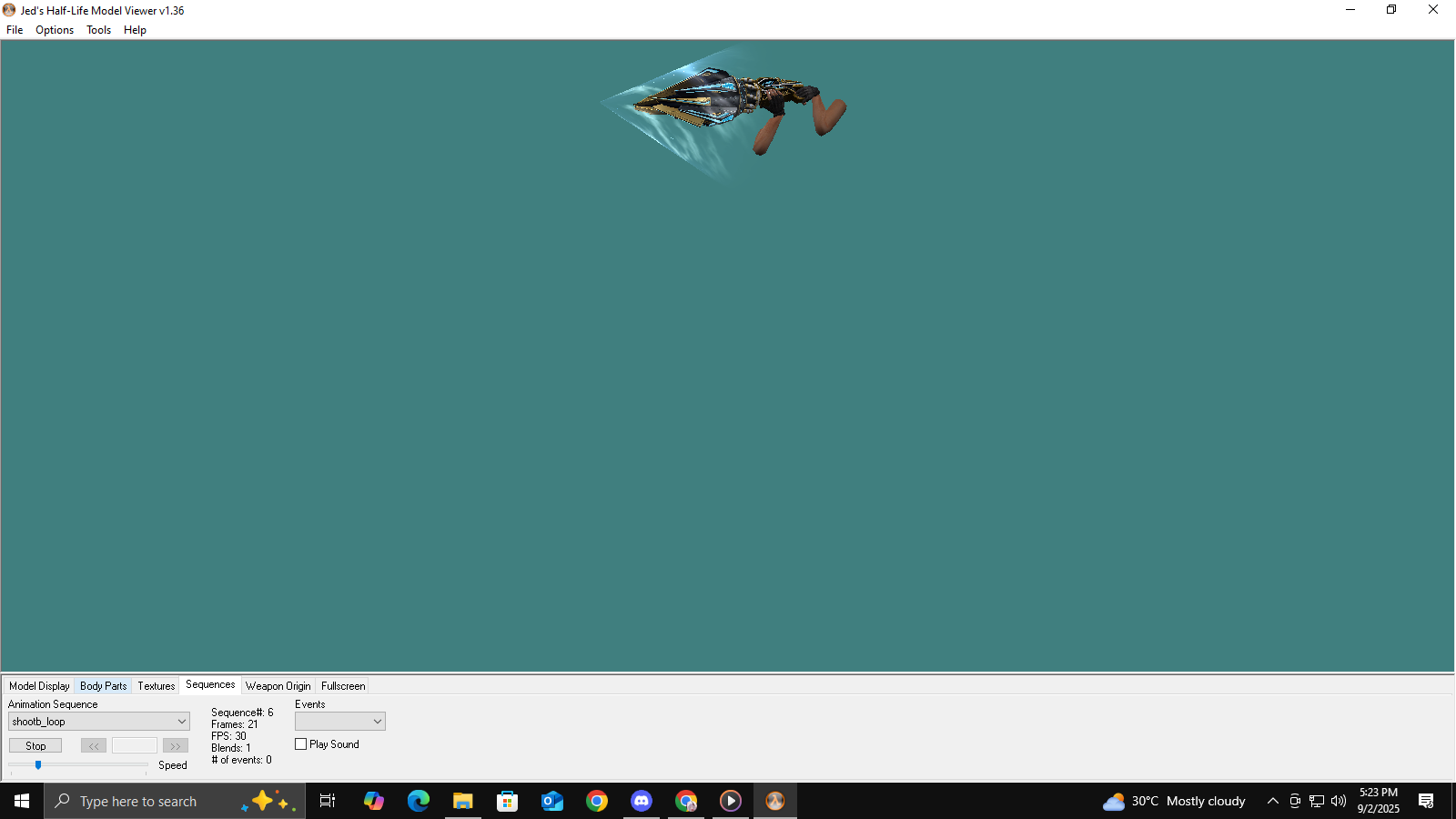This screenshot has width=1456, height=819.
Task: Open File Explorer taskbar icon
Action: [463, 801]
